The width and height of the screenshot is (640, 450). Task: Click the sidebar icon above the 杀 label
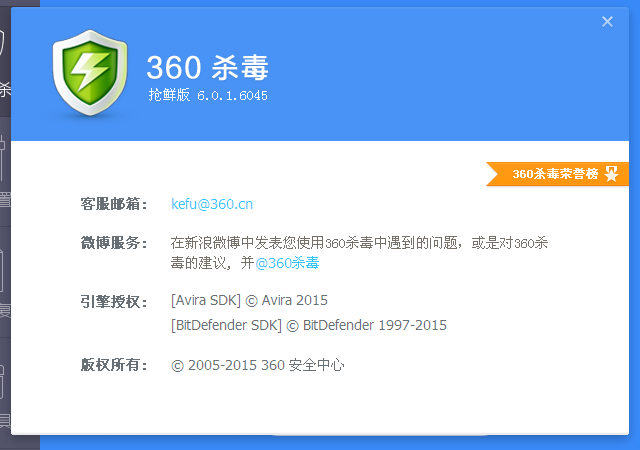coord(4,45)
